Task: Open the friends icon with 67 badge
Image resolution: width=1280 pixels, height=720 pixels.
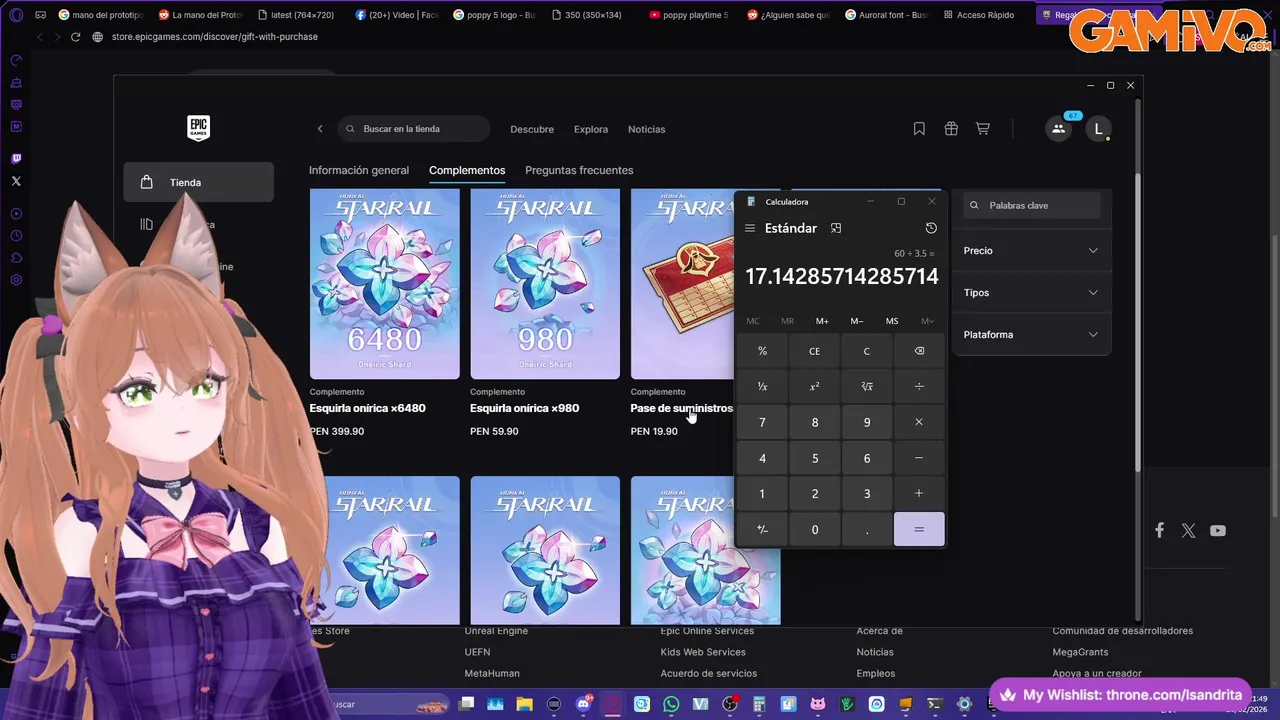Action: point(1058,128)
